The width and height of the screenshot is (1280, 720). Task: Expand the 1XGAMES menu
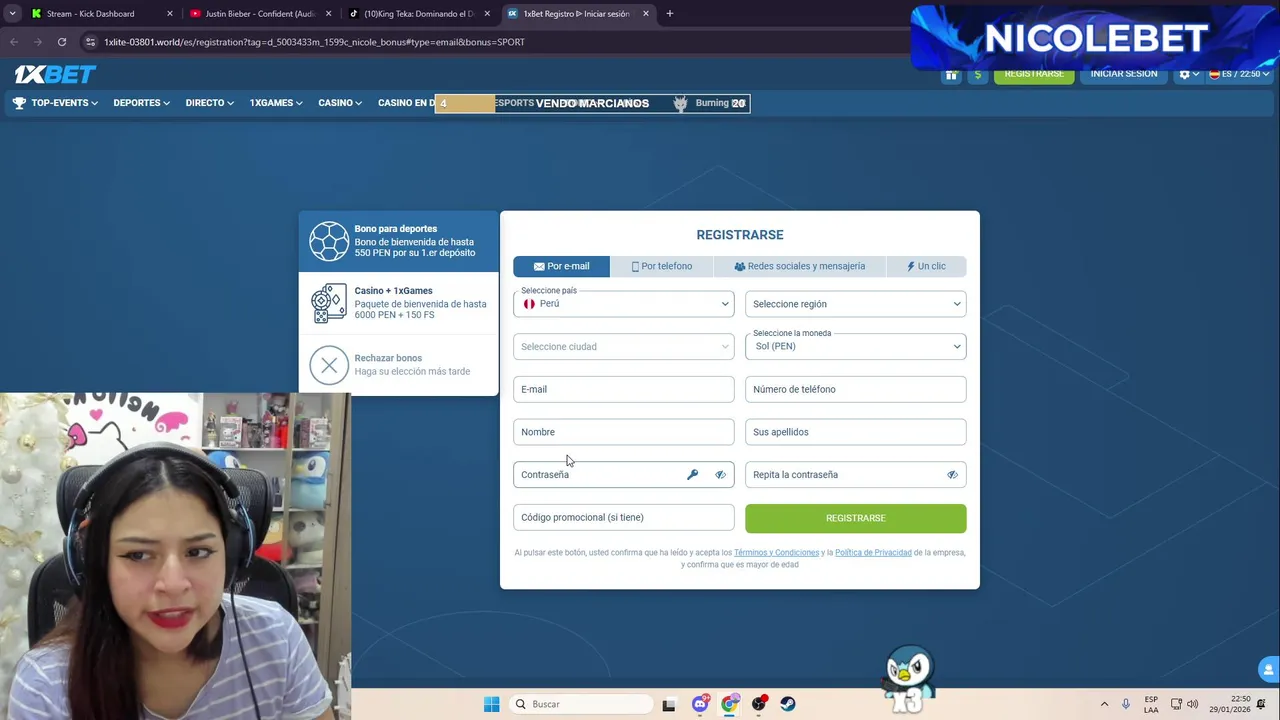point(276,103)
